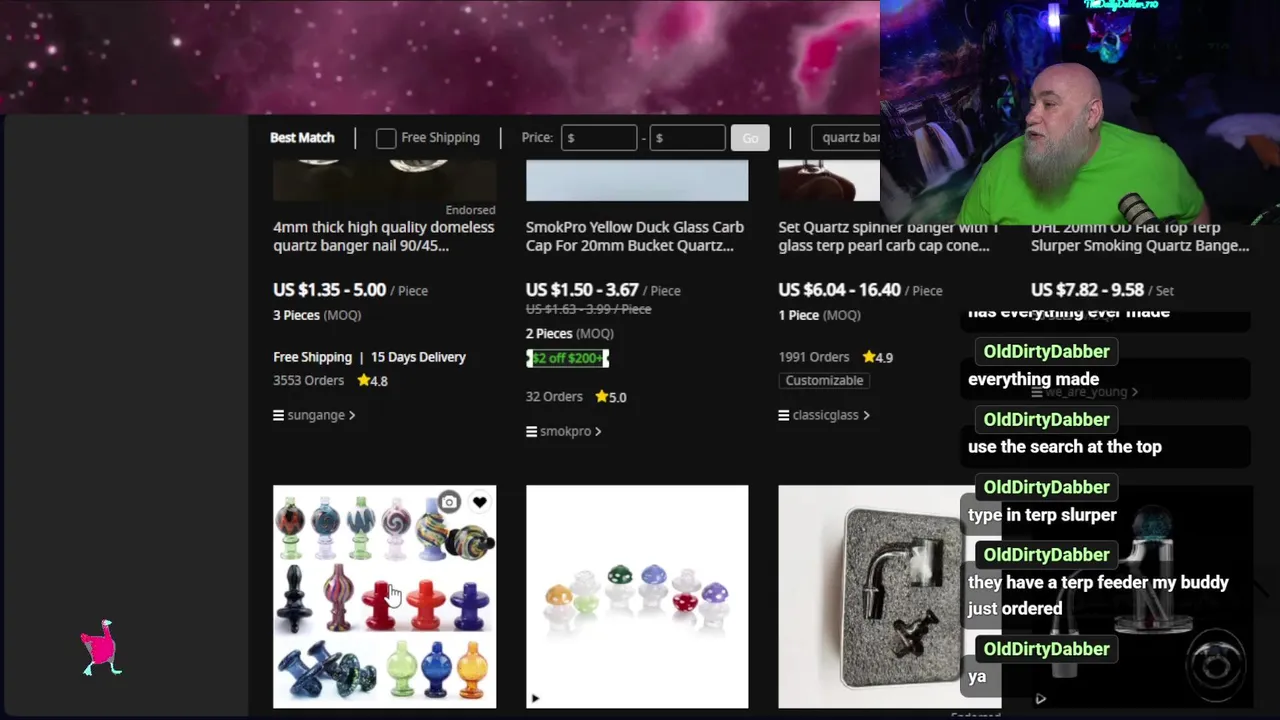Enable the Free Shipping checkbox
The height and width of the screenshot is (720, 1280).
[386, 138]
